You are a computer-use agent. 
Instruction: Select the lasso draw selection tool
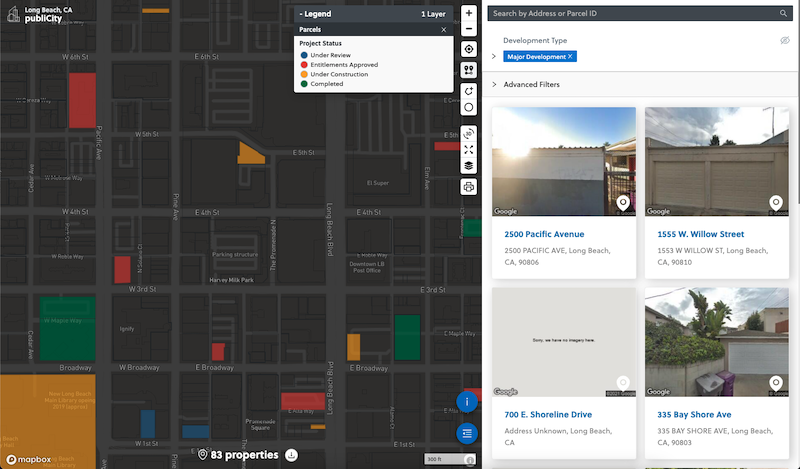pyautogui.click(x=468, y=91)
